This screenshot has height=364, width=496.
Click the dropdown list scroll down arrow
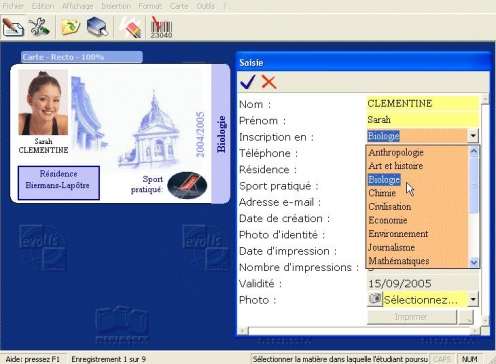click(474, 262)
